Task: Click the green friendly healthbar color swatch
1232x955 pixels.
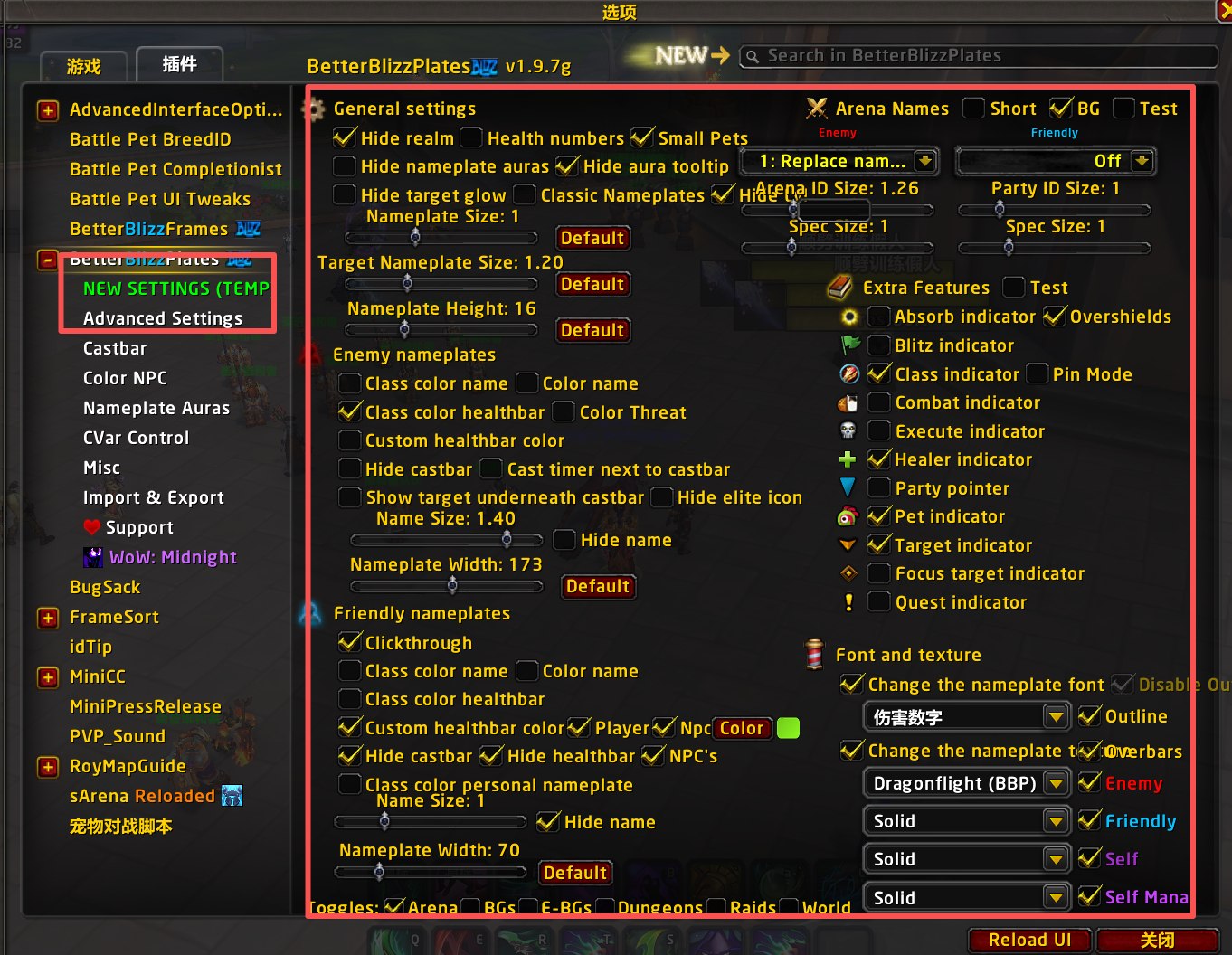Action: (x=789, y=728)
